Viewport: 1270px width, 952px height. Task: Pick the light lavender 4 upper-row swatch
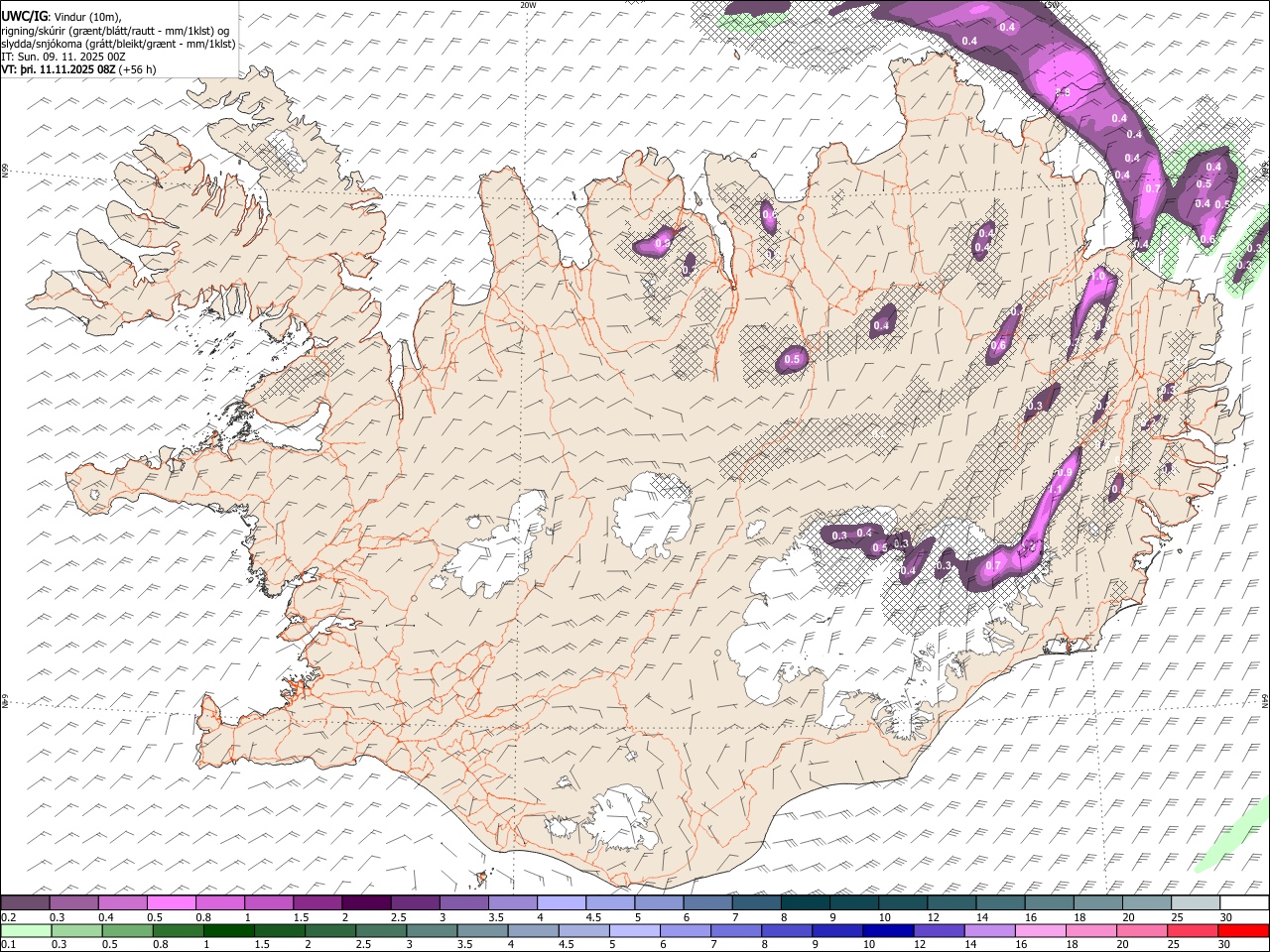(x=561, y=902)
